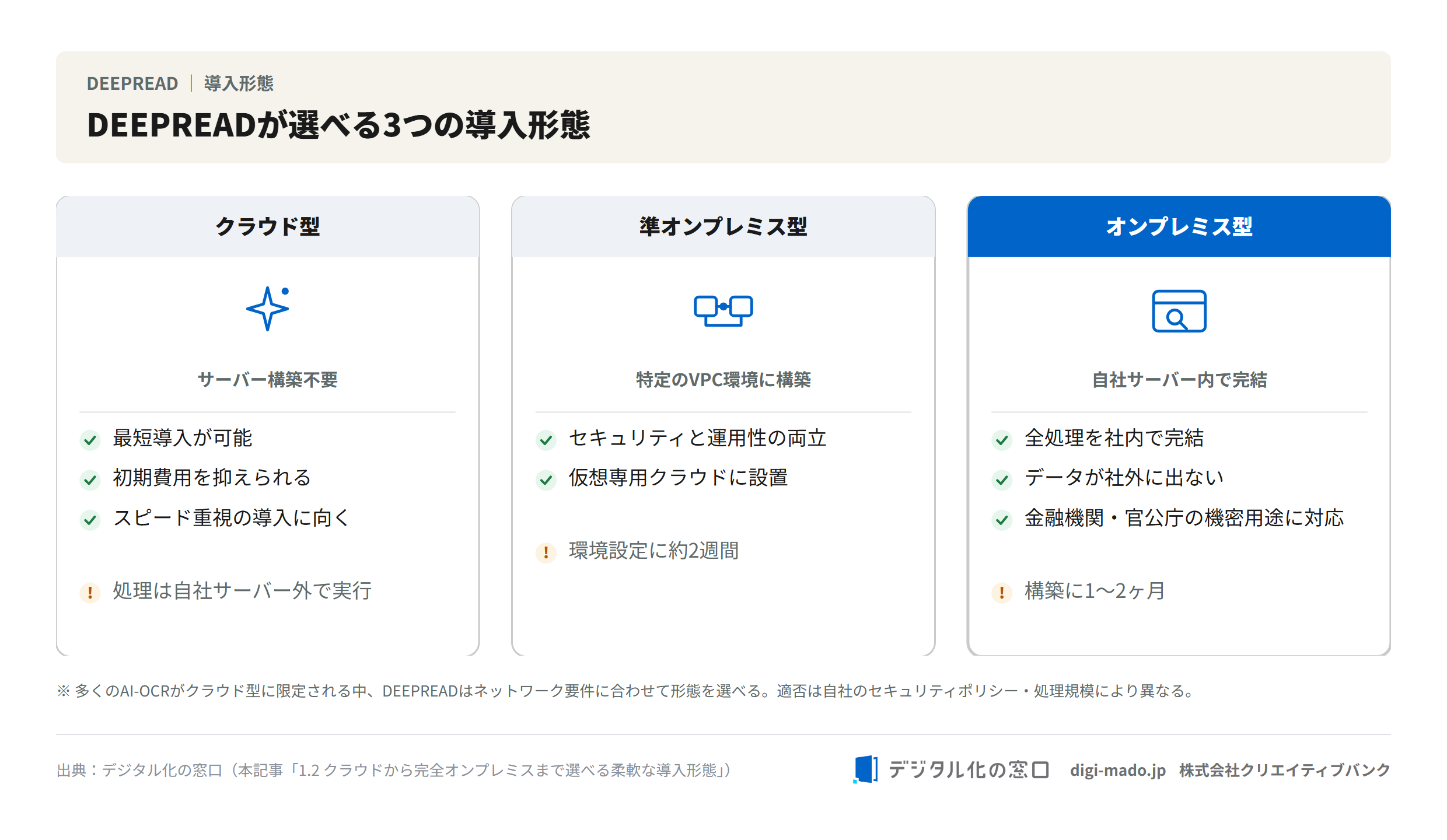
Task: Click the sparkle icon in the クラウド型 card
Action: tap(268, 309)
